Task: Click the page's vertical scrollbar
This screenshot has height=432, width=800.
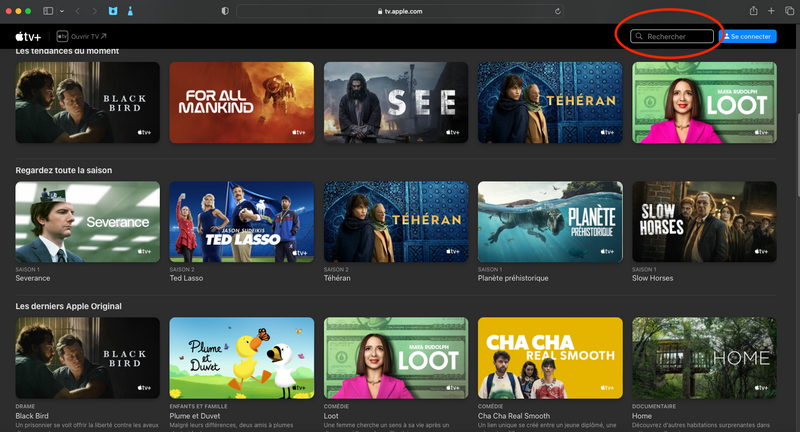Action: 797,153
